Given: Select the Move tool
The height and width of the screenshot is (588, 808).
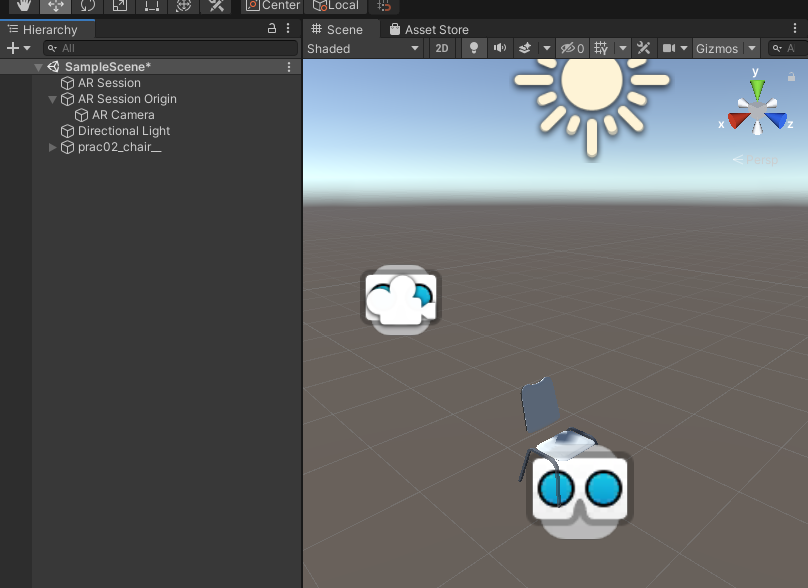Looking at the screenshot, I should click(x=56, y=6).
